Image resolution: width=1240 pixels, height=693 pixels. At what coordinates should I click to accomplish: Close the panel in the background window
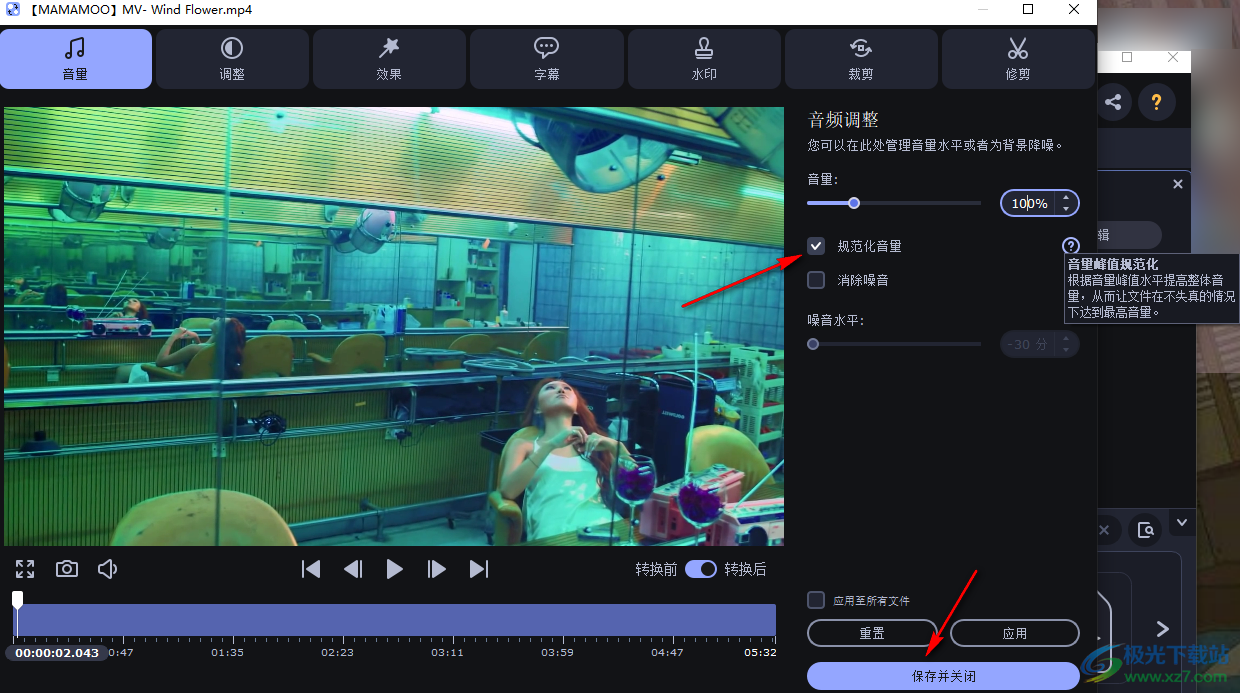tap(1177, 184)
